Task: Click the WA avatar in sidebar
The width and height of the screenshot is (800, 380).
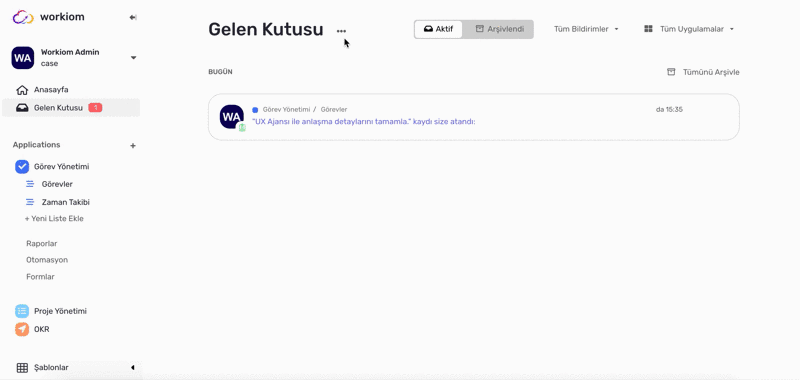Action: [x=22, y=58]
